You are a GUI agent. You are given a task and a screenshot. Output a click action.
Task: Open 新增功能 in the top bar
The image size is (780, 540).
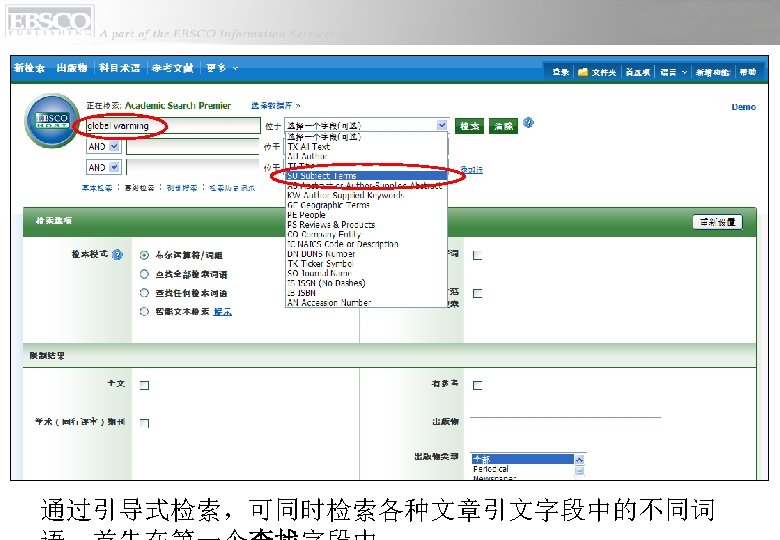point(712,73)
